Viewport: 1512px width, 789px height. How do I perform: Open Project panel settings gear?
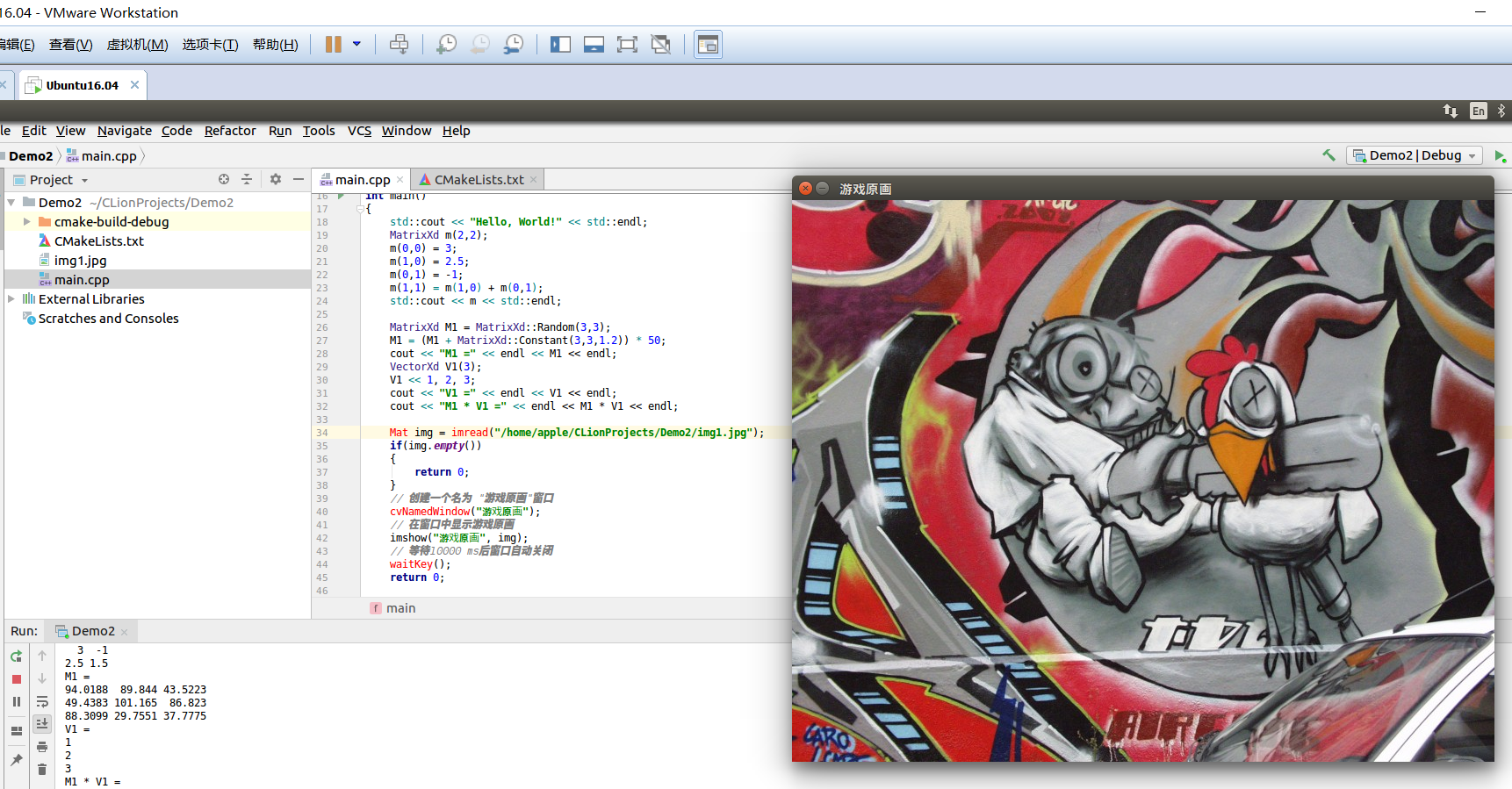276,179
